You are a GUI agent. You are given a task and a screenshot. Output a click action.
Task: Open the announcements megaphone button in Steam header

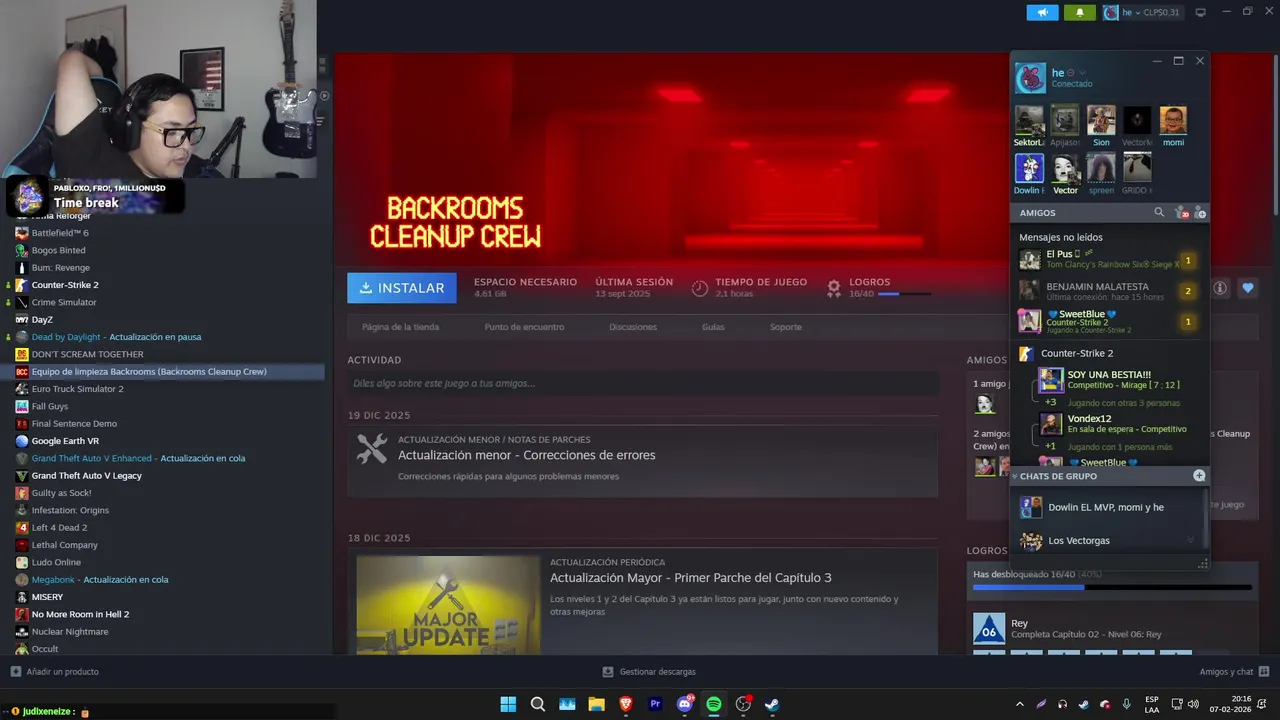tap(1042, 12)
